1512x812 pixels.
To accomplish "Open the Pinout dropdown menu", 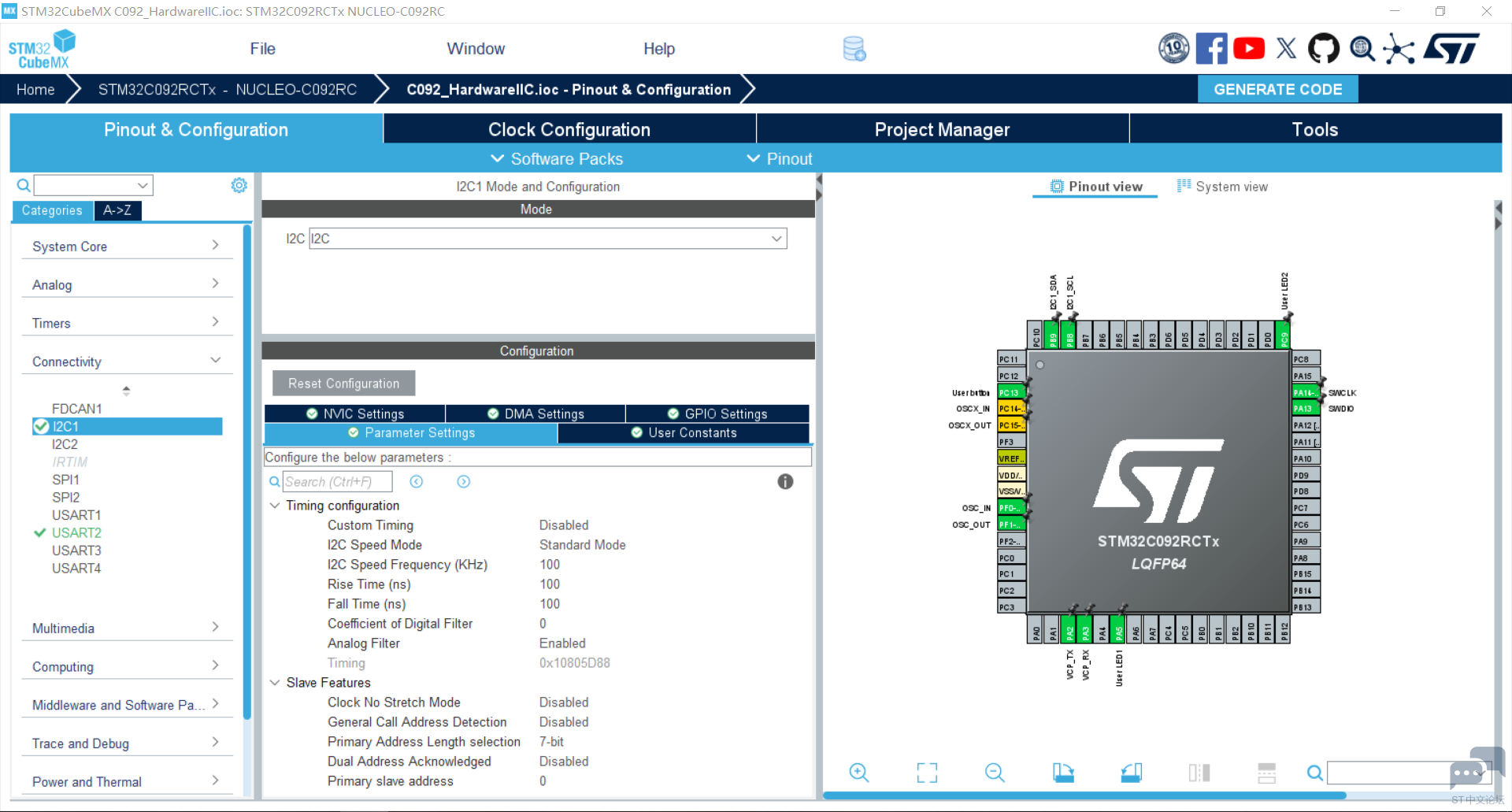I will 780,158.
